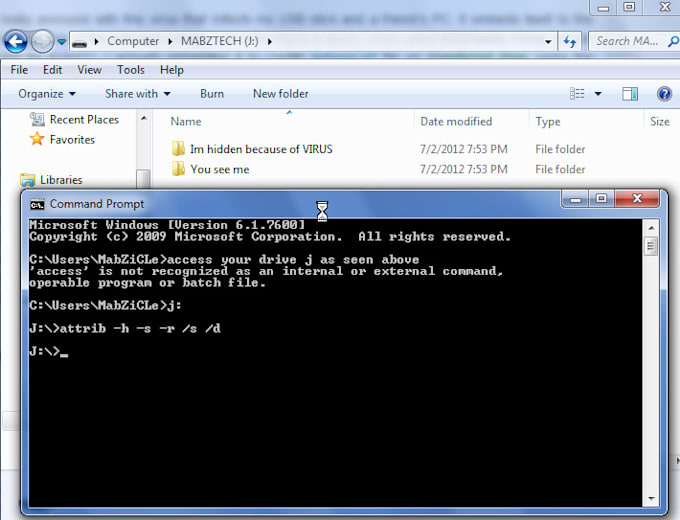
Task: Open the Tools menu
Action: (131, 70)
